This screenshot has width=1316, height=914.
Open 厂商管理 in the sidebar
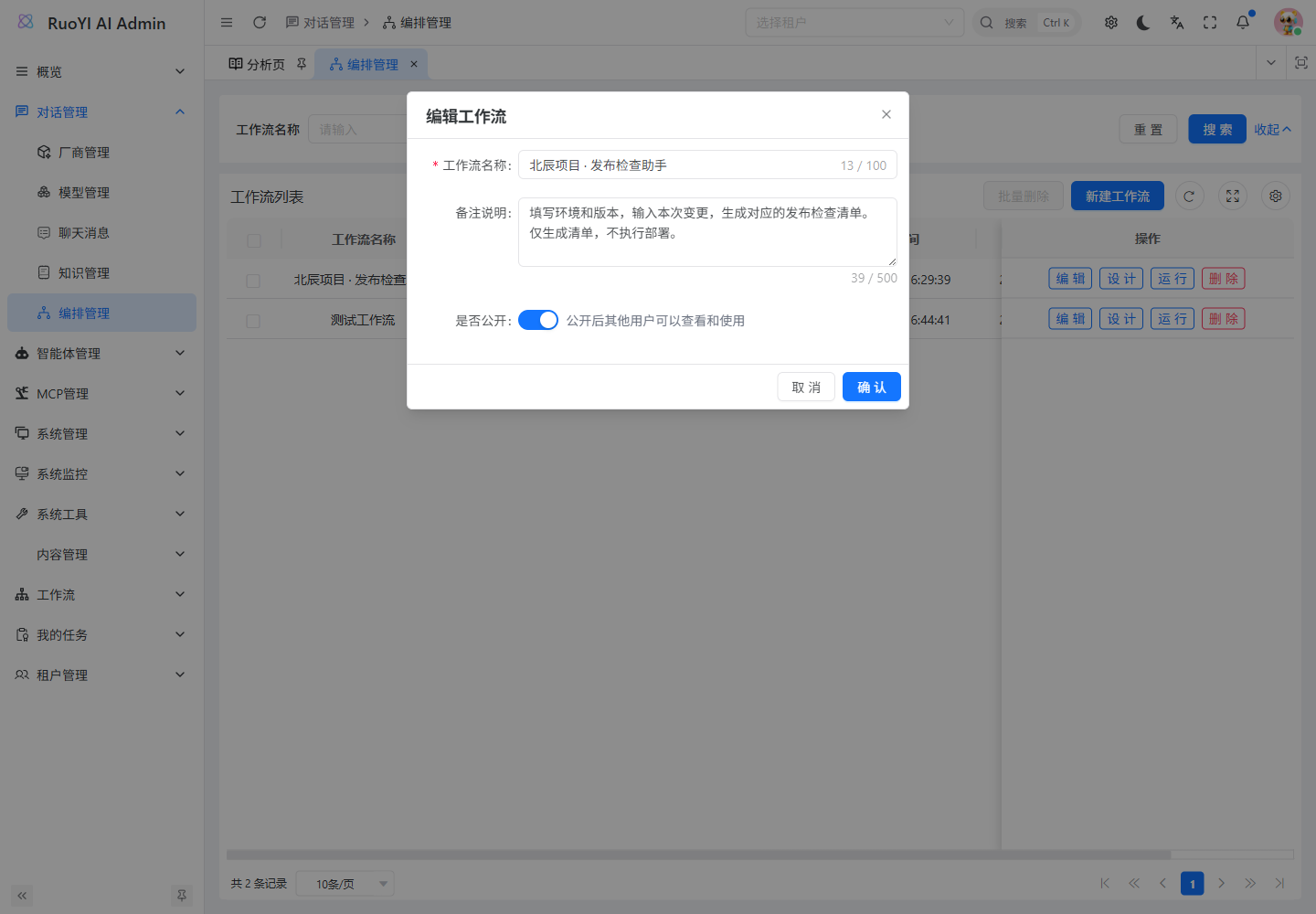click(x=101, y=153)
